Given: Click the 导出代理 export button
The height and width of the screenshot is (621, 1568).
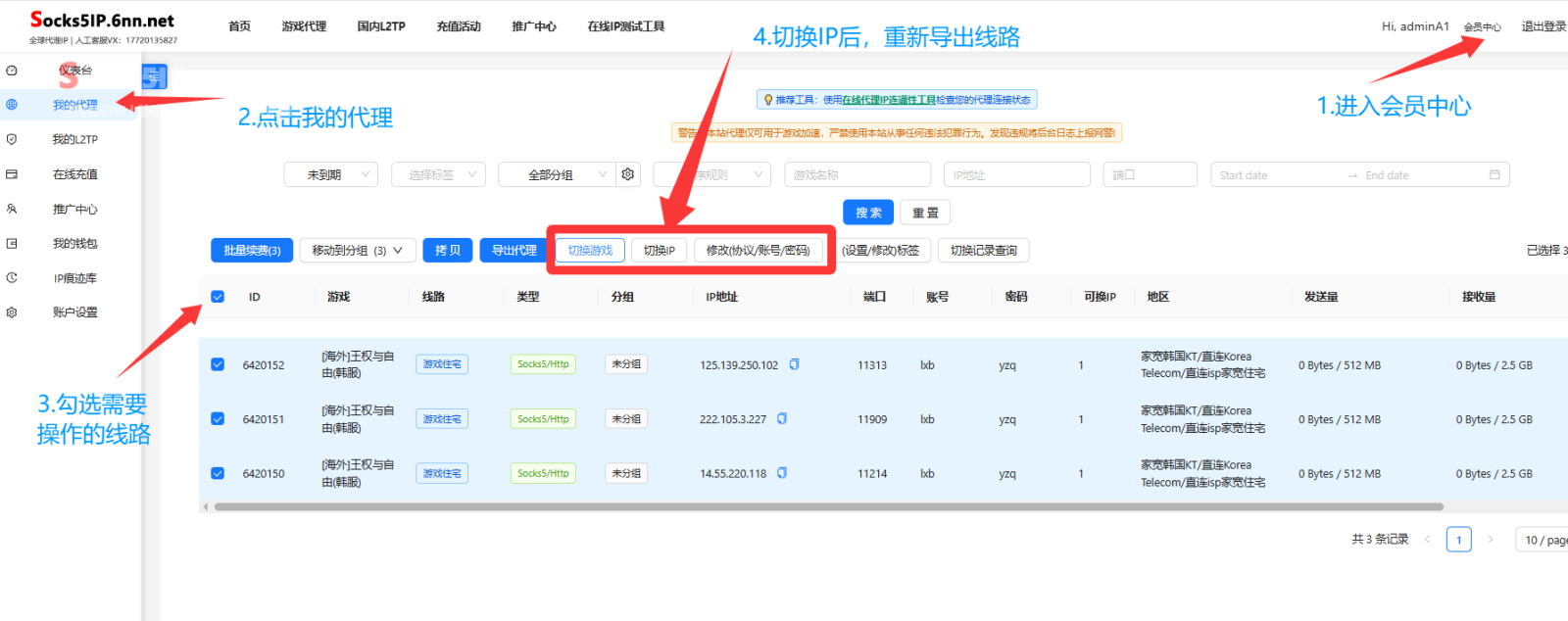Looking at the screenshot, I should click(x=514, y=251).
